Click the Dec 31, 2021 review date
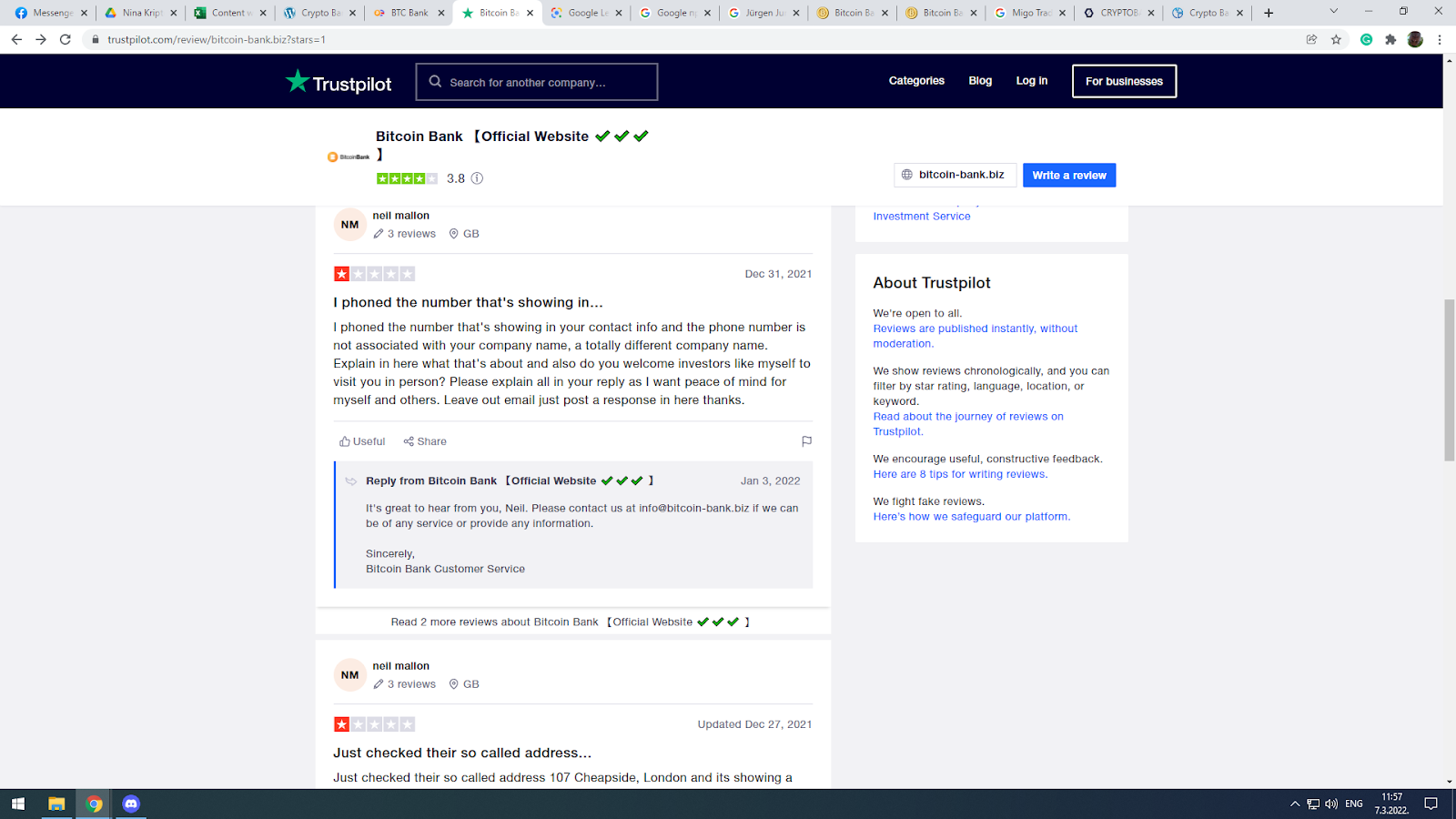Image resolution: width=1456 pixels, height=819 pixels. [x=778, y=274]
